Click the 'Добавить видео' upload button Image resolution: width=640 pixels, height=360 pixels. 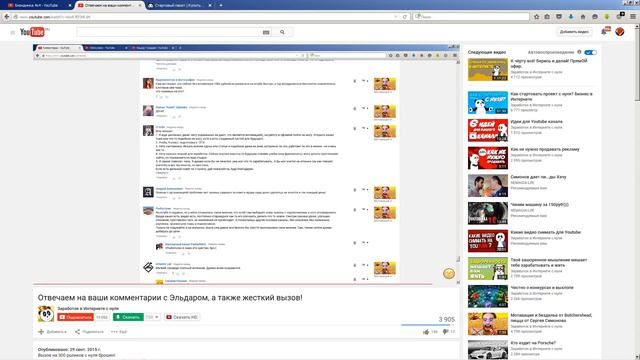click(574, 32)
